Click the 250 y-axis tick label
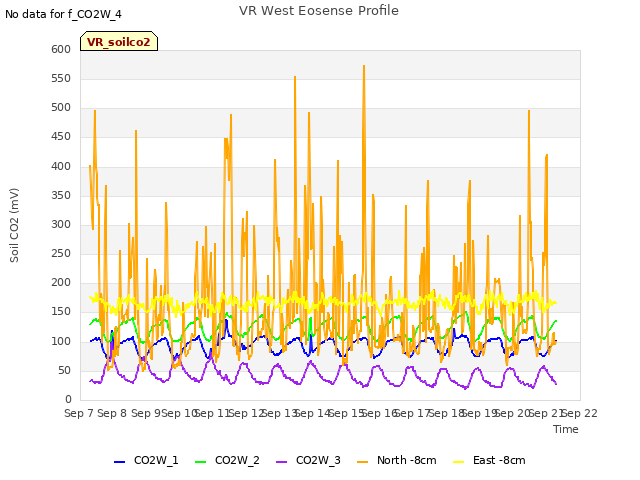640x480 pixels. 61,253
